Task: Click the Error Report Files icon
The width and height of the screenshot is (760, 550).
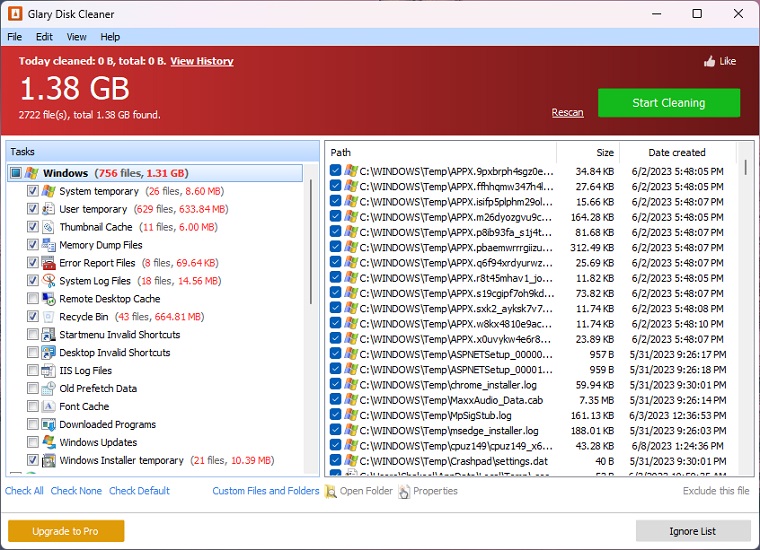Action: (x=48, y=263)
